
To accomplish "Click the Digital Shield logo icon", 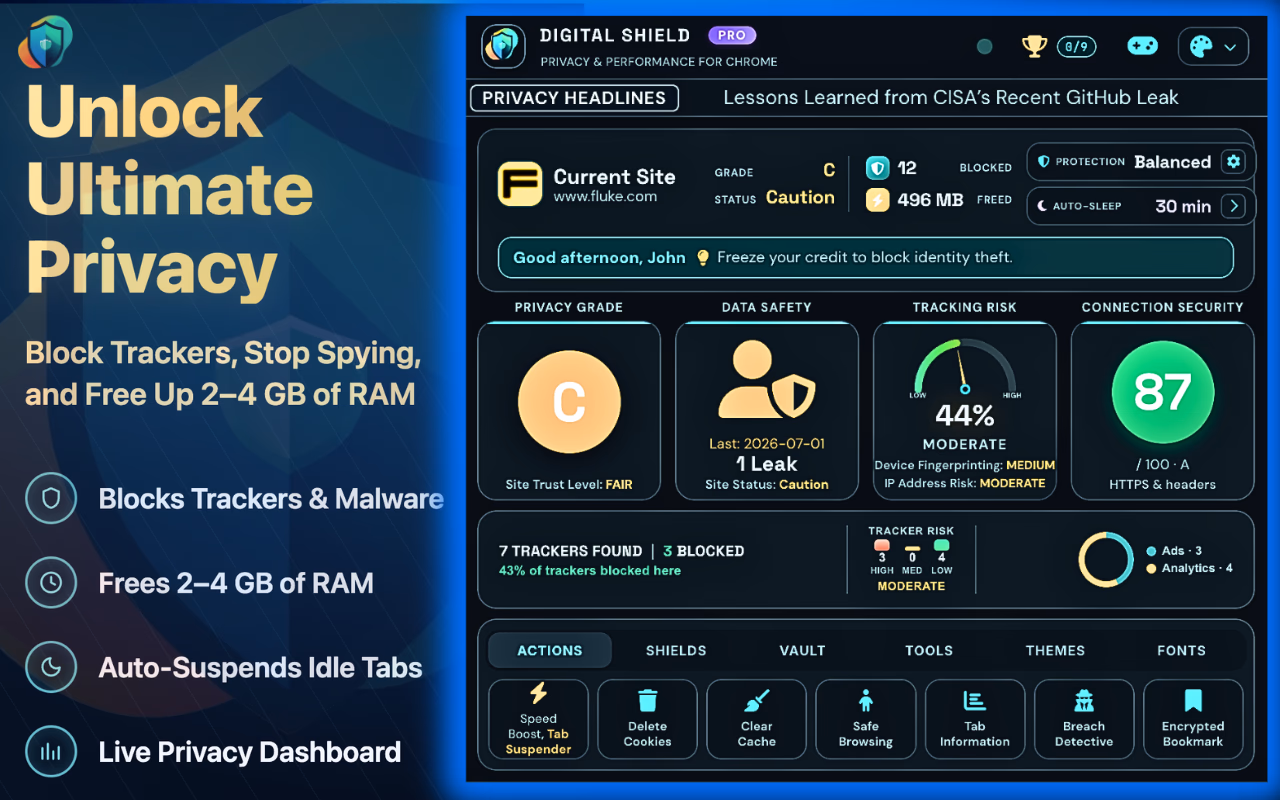I will coord(504,47).
